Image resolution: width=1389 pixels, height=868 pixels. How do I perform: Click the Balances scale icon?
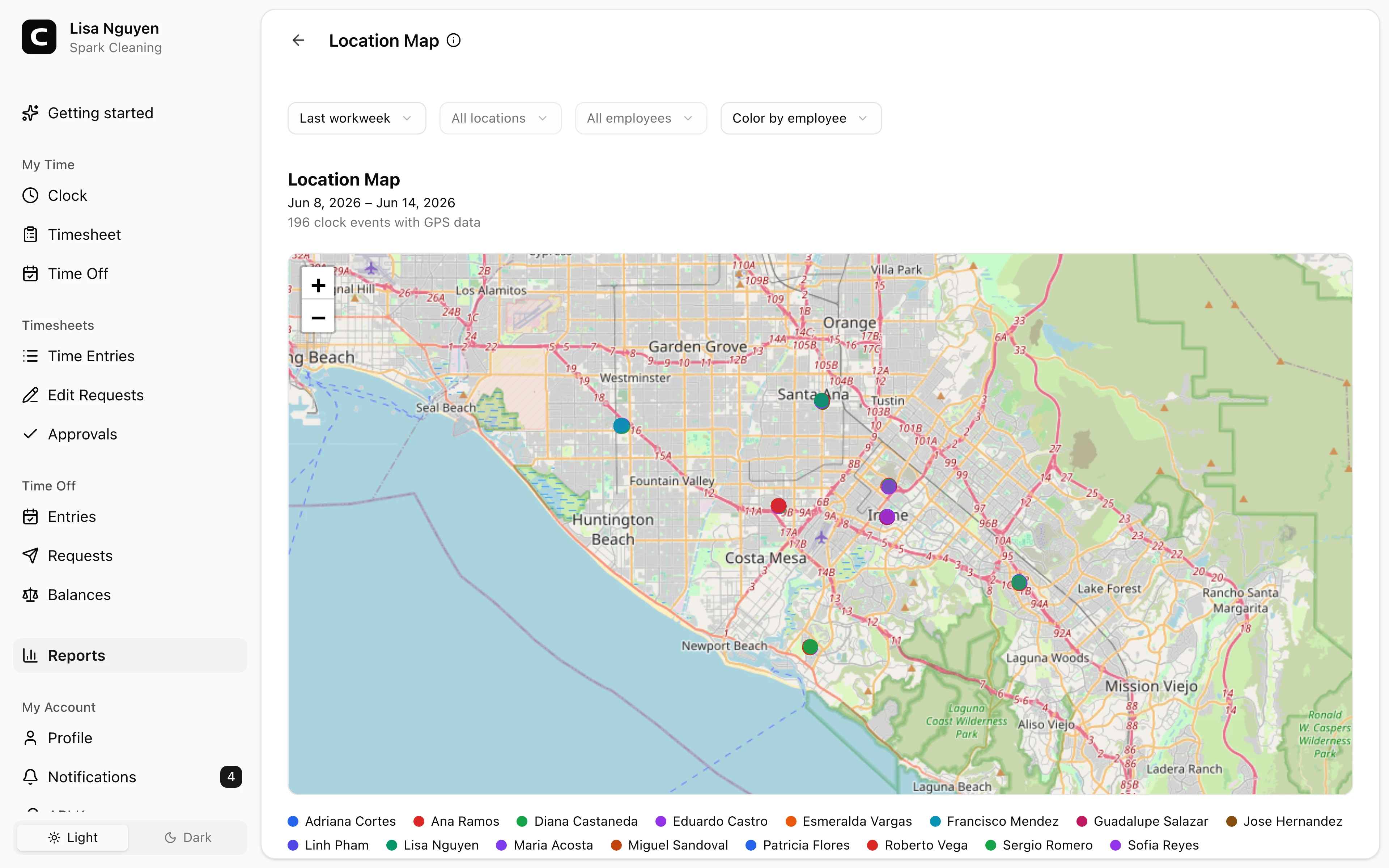[x=30, y=595]
